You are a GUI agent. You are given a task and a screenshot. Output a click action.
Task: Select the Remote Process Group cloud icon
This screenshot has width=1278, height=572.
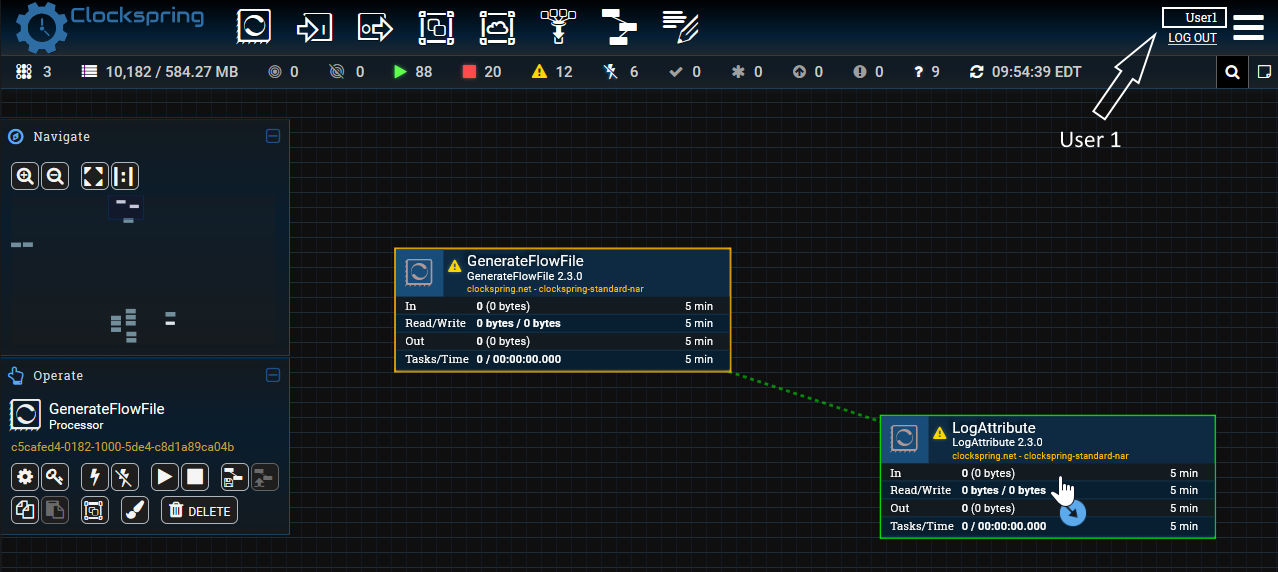pos(497,28)
